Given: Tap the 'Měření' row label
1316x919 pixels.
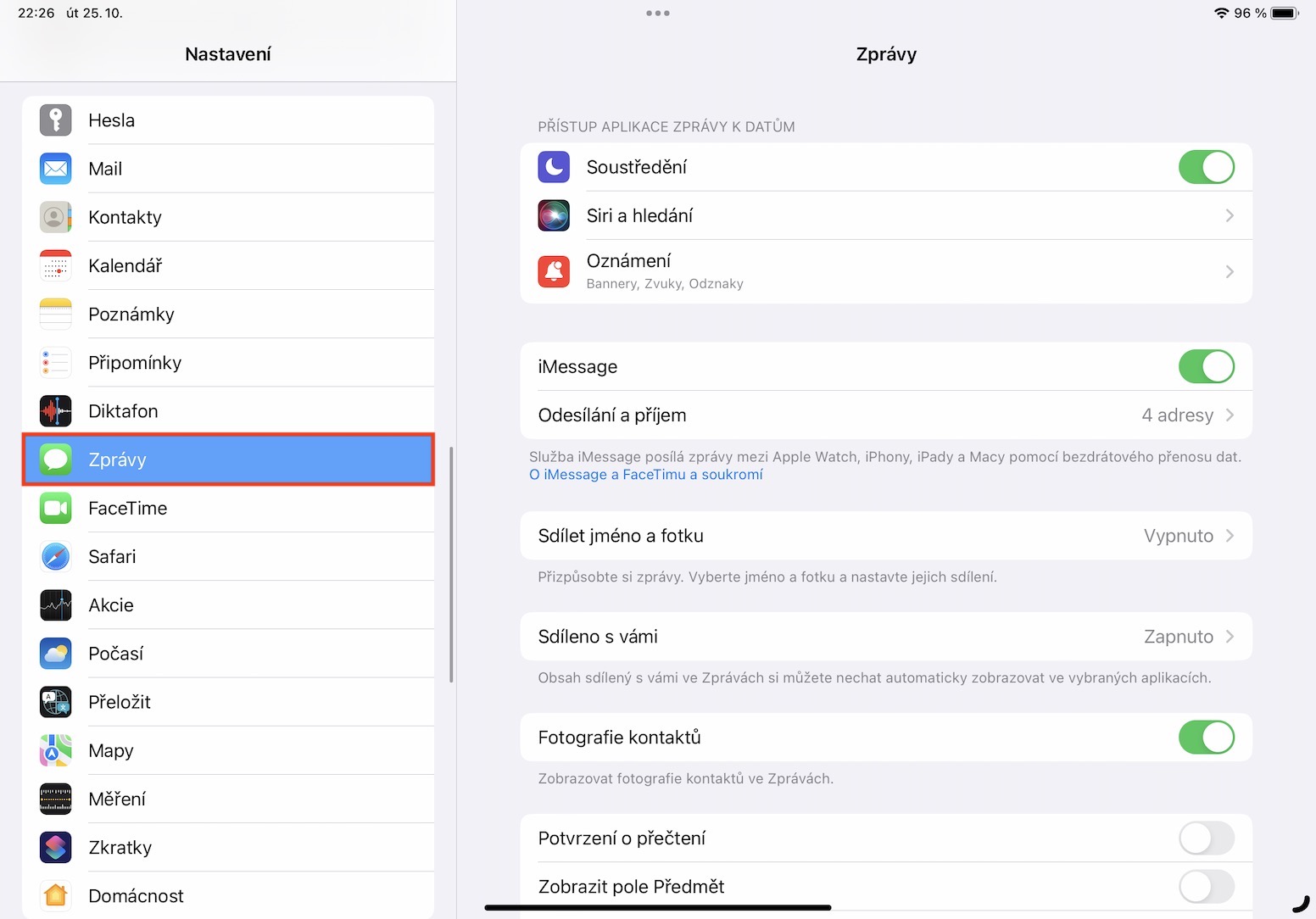Looking at the screenshot, I should [117, 799].
